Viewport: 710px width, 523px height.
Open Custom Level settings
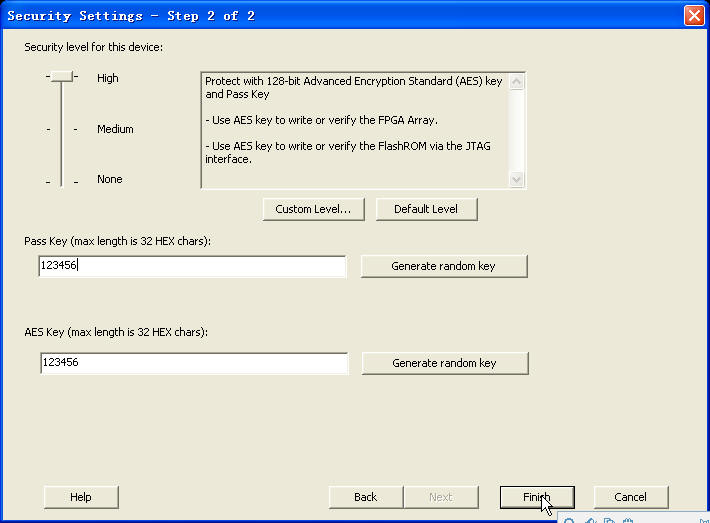313,209
